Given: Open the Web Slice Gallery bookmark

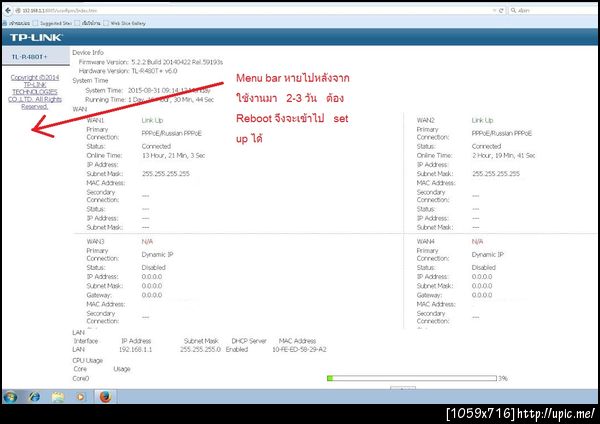Looking at the screenshot, I should (125, 23).
